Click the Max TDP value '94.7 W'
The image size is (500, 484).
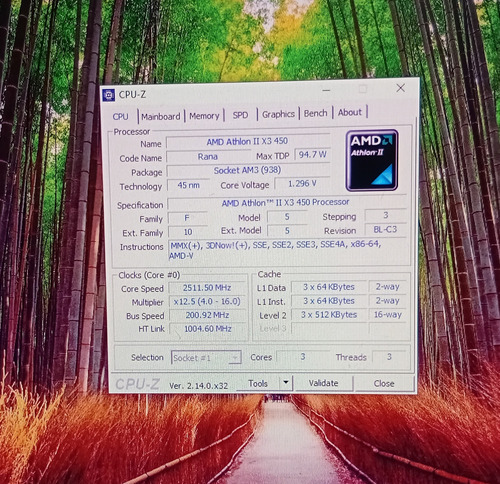click(x=312, y=155)
